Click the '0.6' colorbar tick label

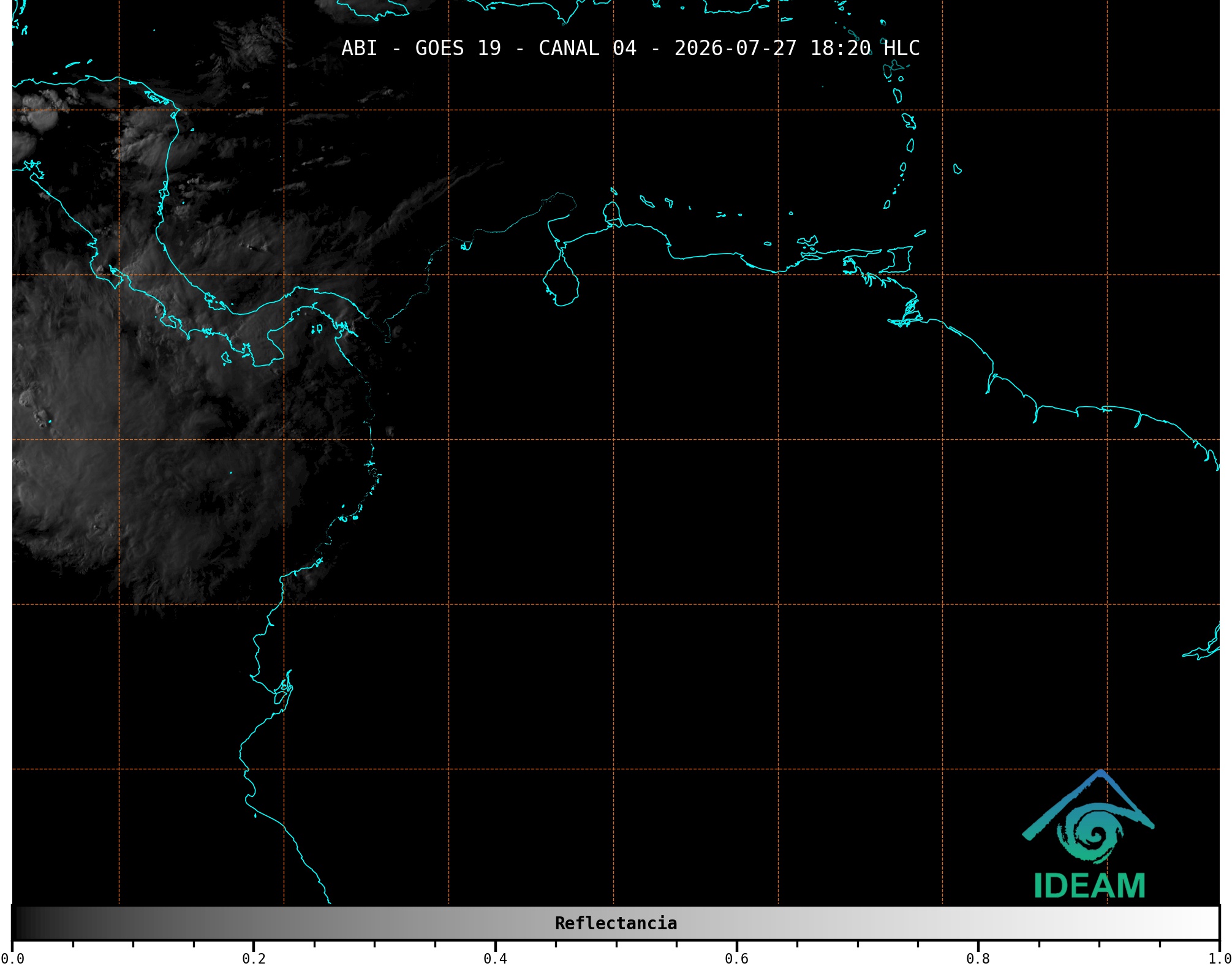pos(736,959)
